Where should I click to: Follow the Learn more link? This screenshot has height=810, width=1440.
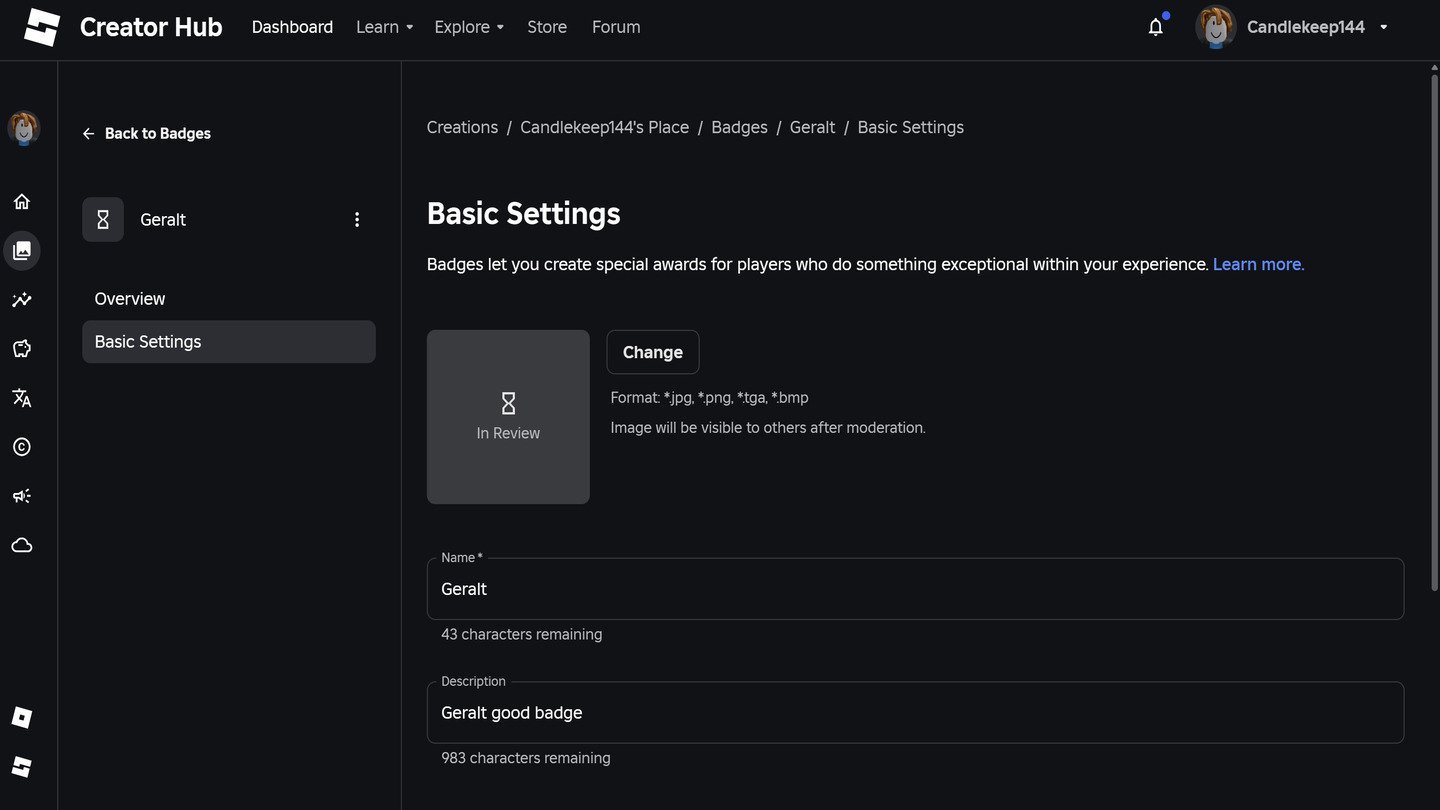pyautogui.click(x=1258, y=264)
